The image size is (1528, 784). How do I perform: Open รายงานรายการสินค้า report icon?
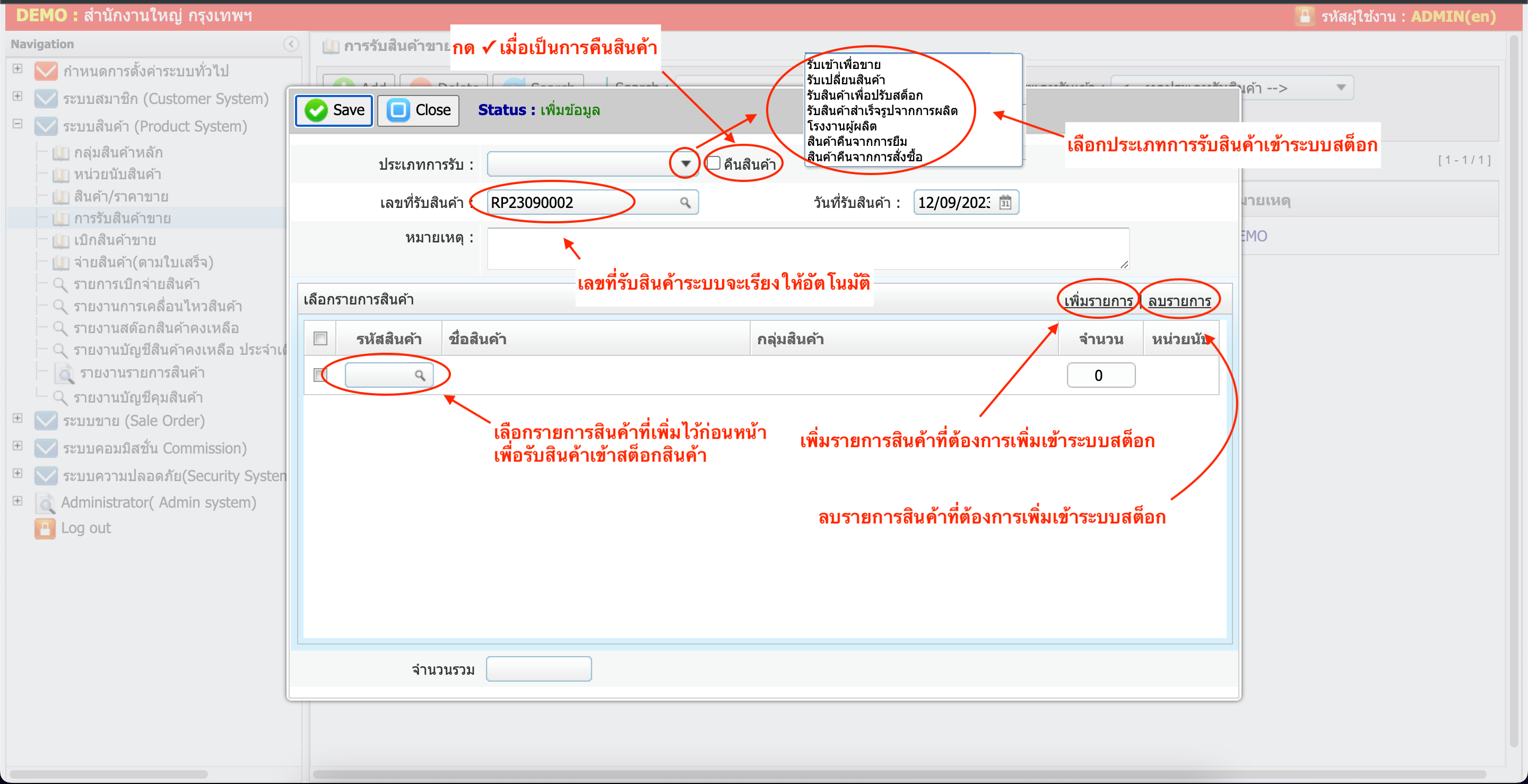[x=64, y=373]
